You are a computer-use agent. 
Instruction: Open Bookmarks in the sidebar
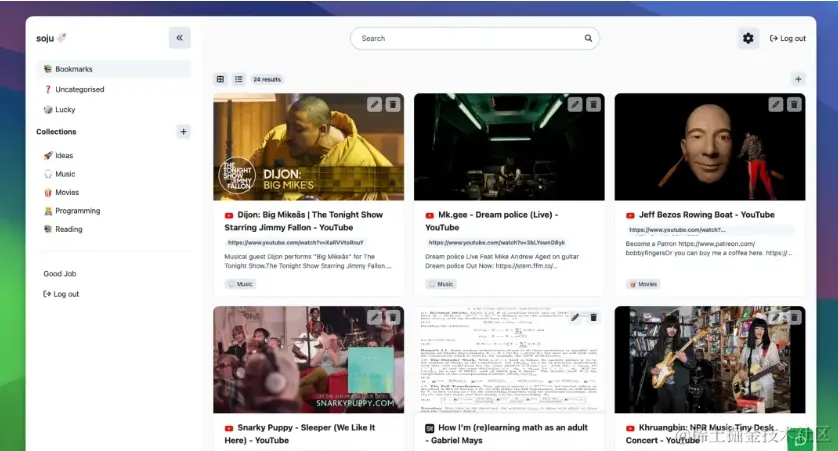(x=114, y=69)
